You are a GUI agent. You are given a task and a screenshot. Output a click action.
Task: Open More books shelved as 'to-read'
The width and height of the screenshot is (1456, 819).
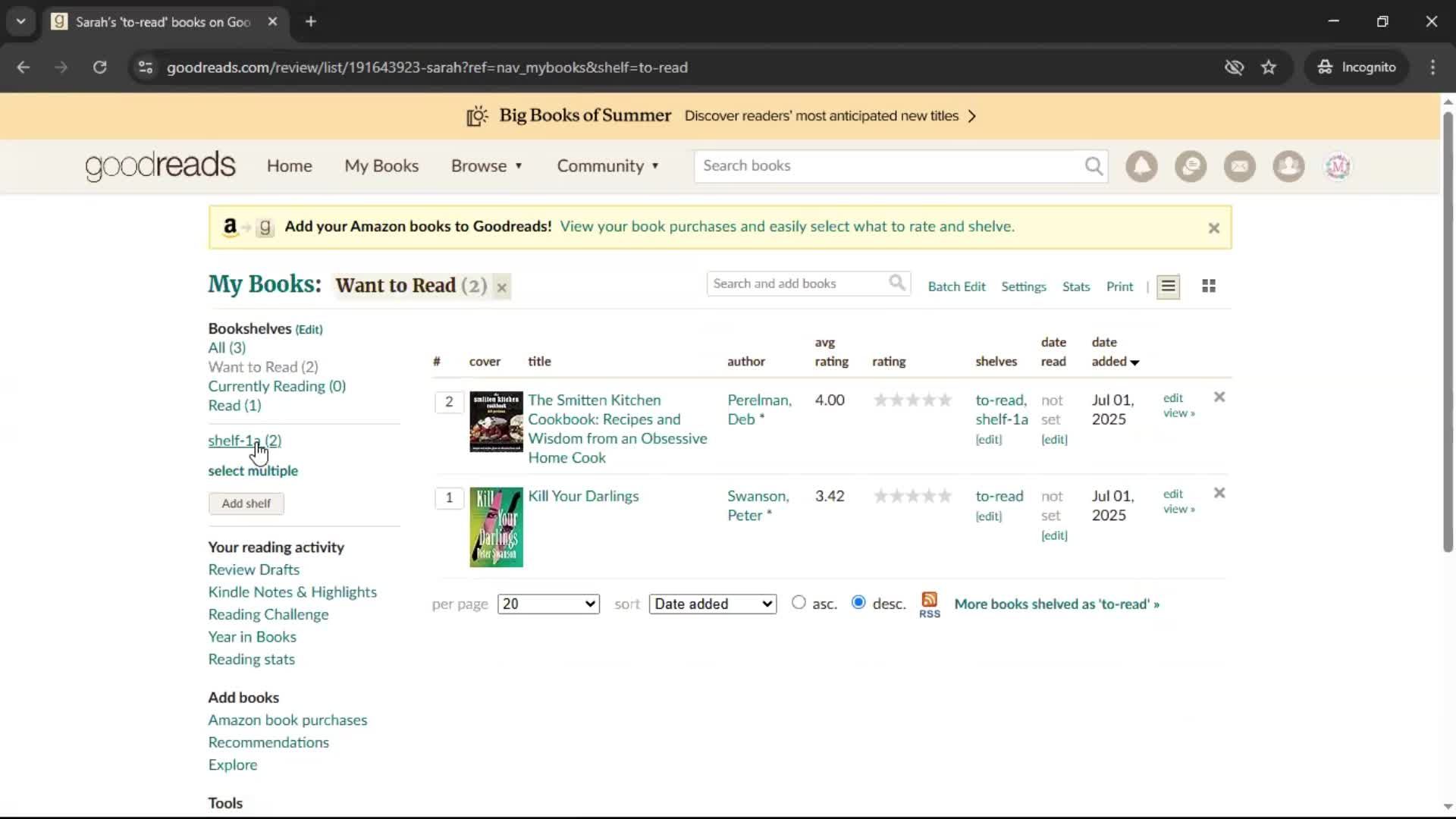(x=1056, y=604)
